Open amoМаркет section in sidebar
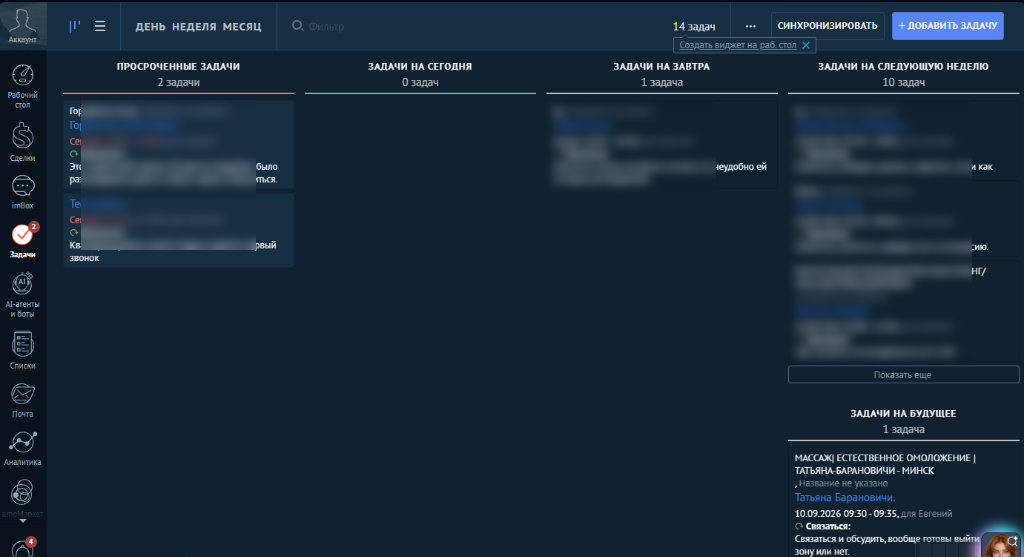The width and height of the screenshot is (1024, 557). pyautogui.click(x=23, y=498)
